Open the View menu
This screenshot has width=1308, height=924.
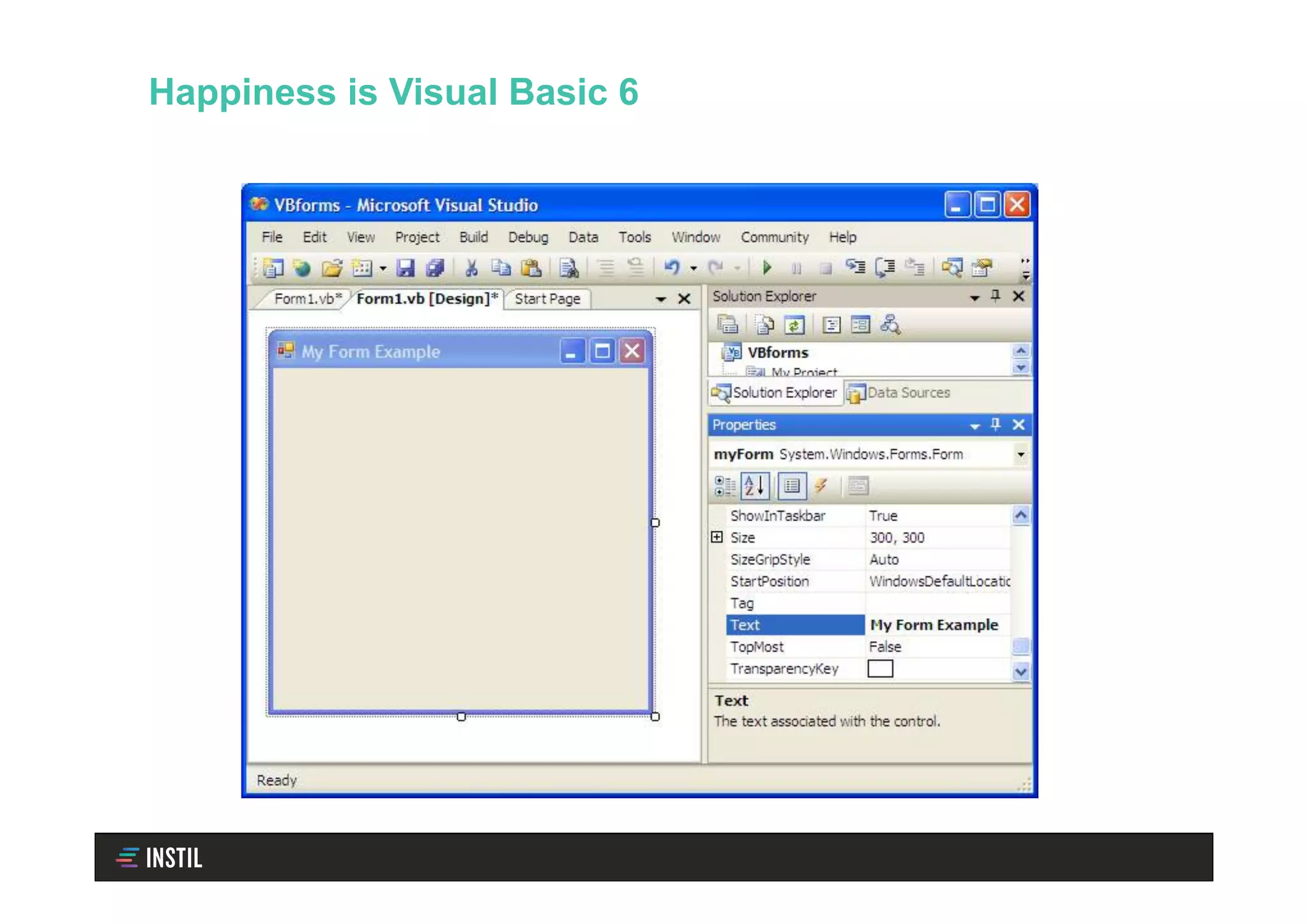click(x=361, y=237)
